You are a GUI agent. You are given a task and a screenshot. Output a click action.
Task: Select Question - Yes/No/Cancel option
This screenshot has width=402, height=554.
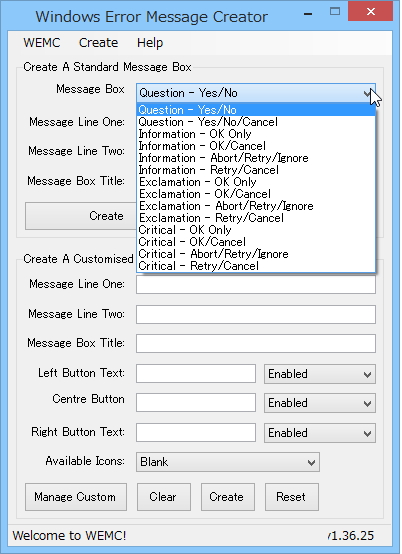256,122
